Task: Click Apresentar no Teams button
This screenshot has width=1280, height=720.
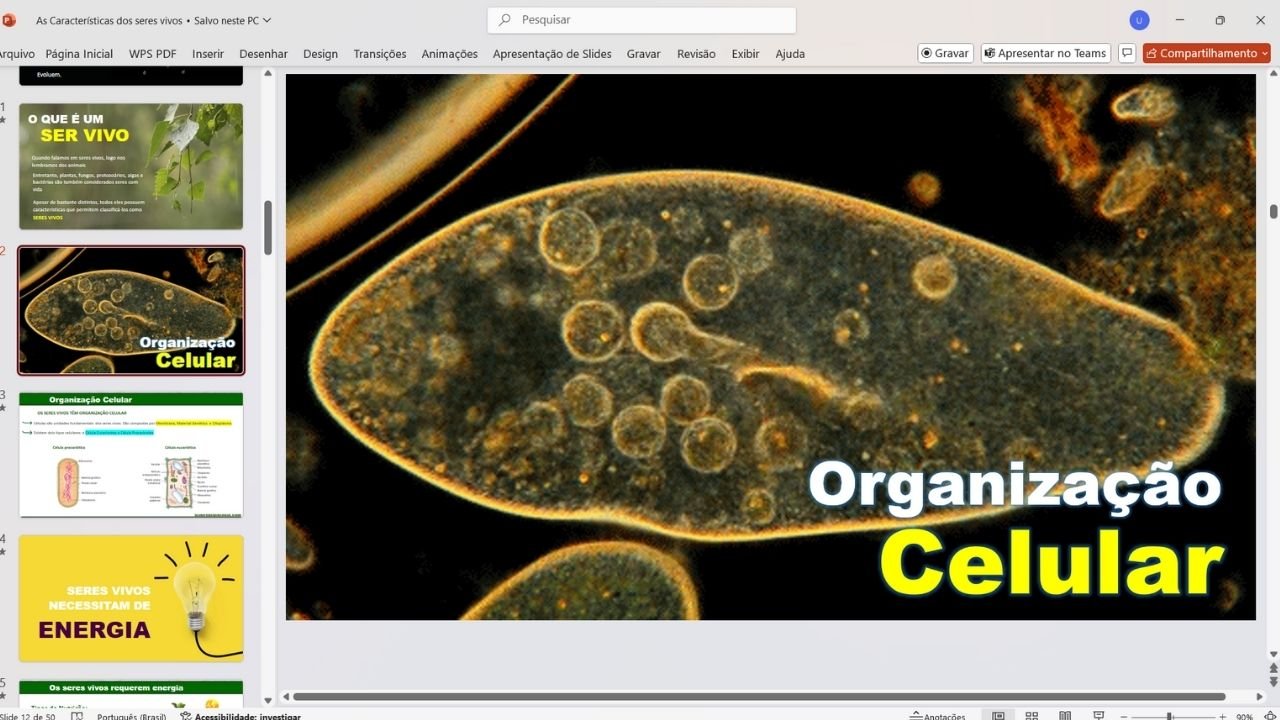Action: [x=1045, y=53]
